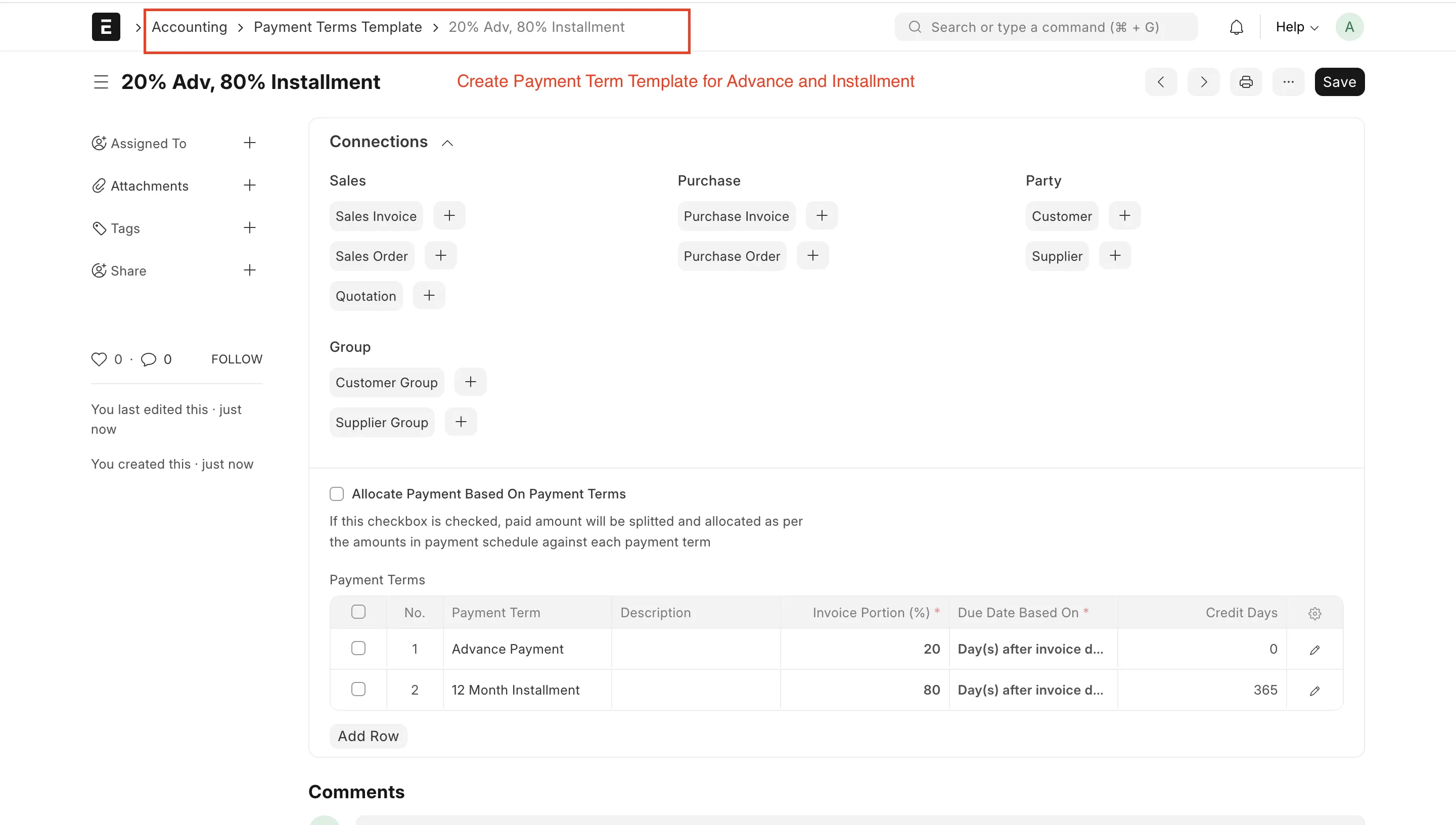
Task: Edit the Advance Payment row pencil
Action: click(x=1315, y=650)
